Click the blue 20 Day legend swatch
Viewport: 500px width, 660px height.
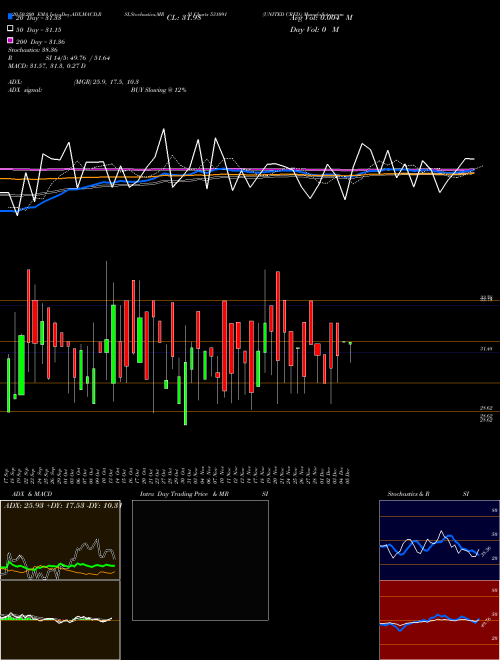[x=11, y=17]
